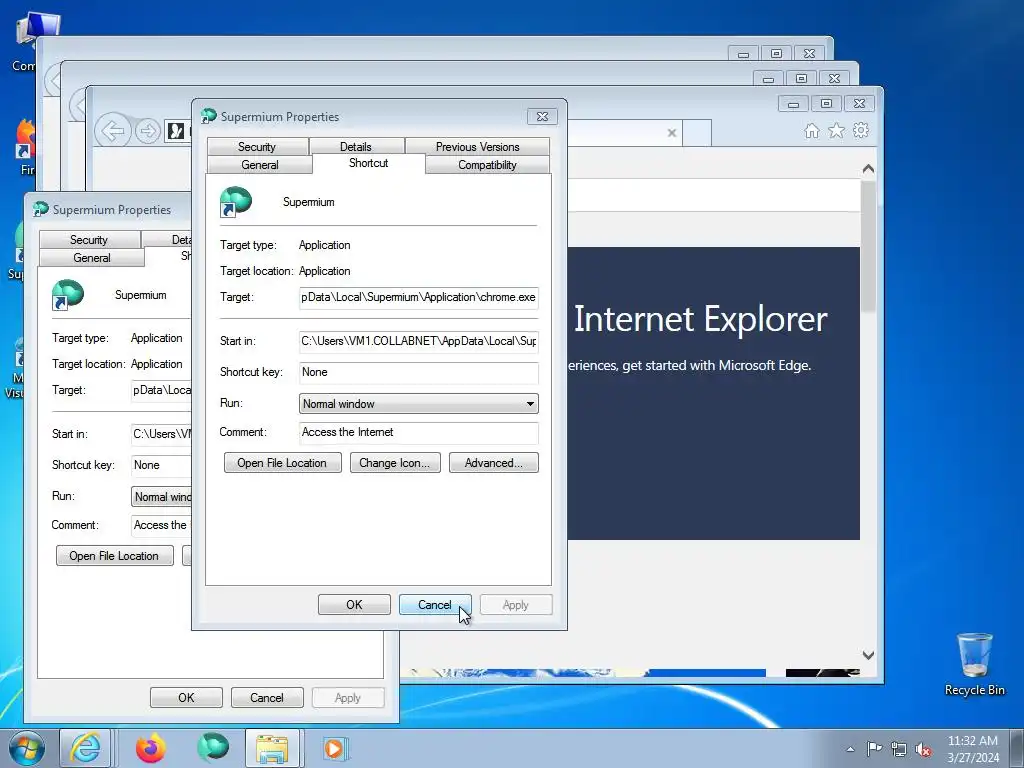Open the clock showing 11:32 AM
This screenshot has width=1024, height=768.
(973, 749)
